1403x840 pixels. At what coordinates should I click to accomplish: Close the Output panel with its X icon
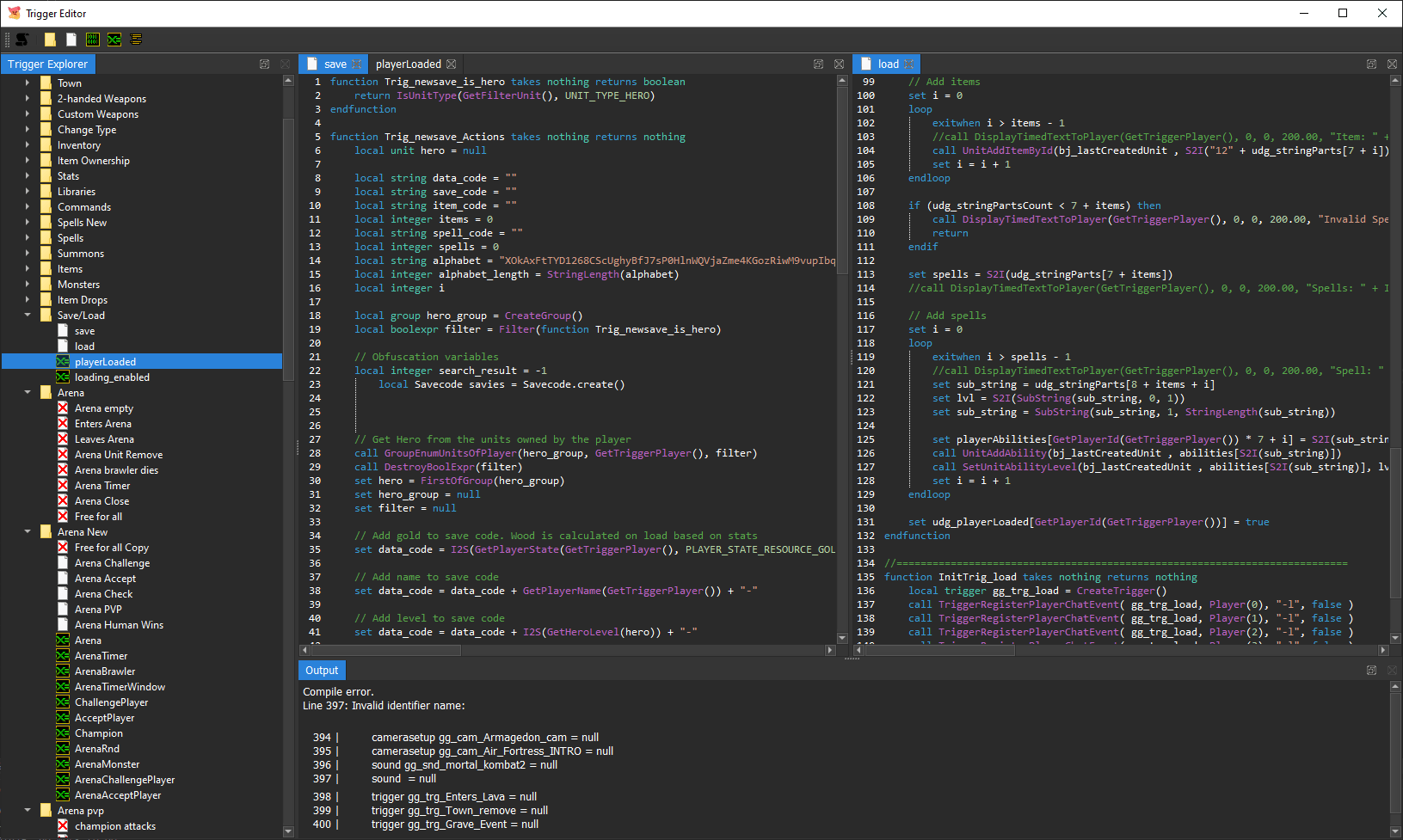tap(1392, 671)
